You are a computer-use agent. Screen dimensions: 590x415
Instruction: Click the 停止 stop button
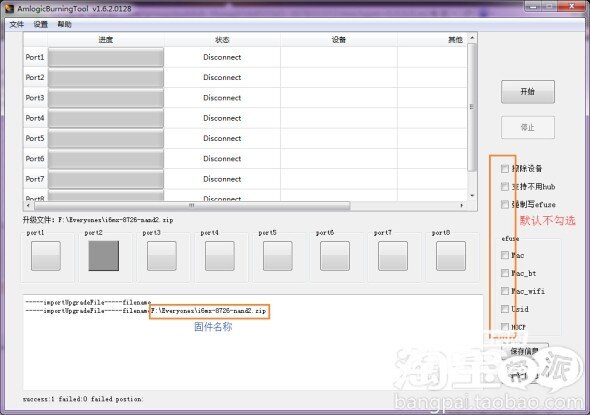tap(528, 128)
